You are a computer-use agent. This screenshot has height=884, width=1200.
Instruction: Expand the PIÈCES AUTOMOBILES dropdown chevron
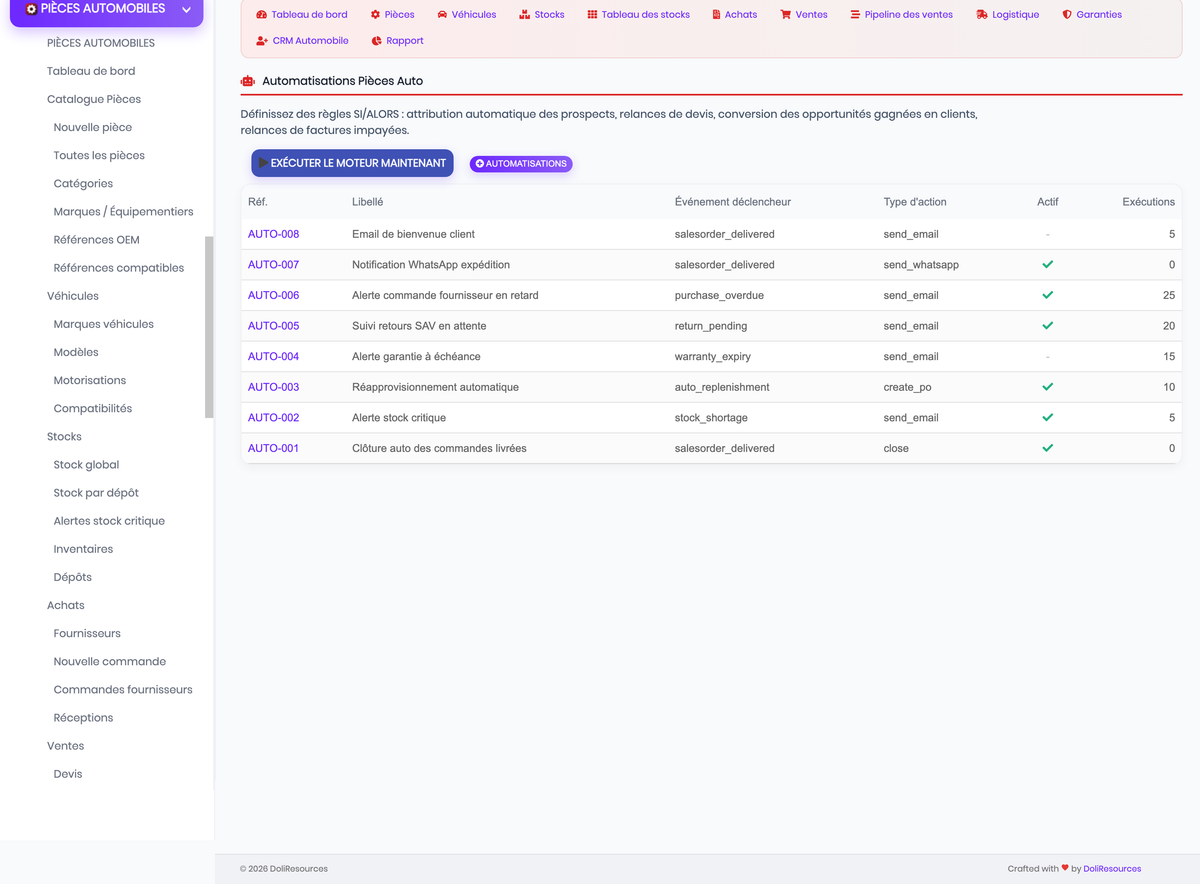click(x=186, y=9)
